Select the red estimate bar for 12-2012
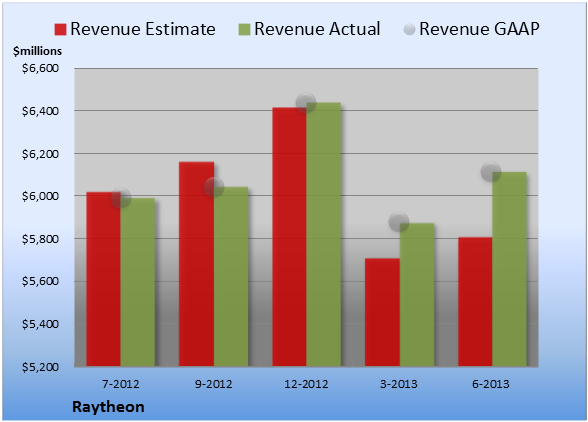The image size is (588, 422). point(290,237)
